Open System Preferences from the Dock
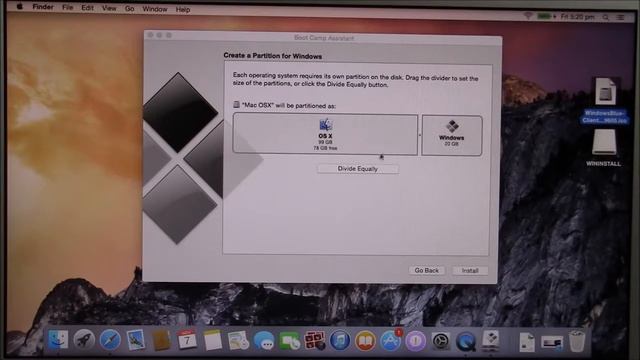Image resolution: width=640 pixels, height=360 pixels. coord(441,341)
